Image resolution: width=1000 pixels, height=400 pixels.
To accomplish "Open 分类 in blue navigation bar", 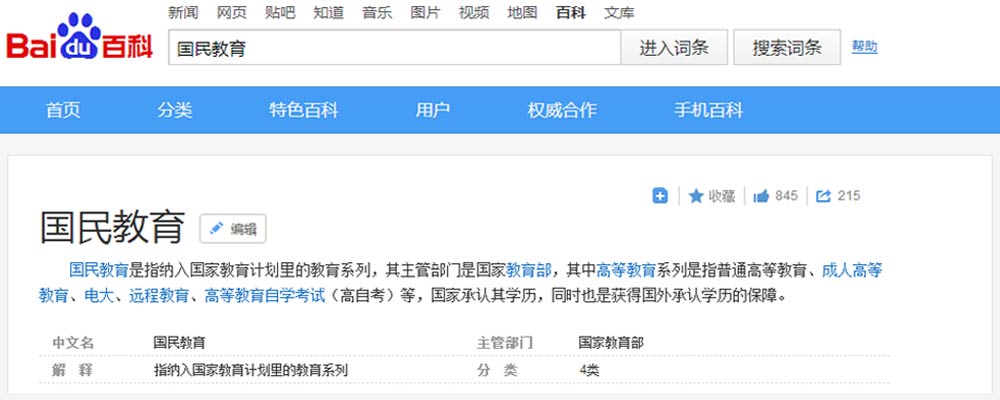I will (175, 110).
